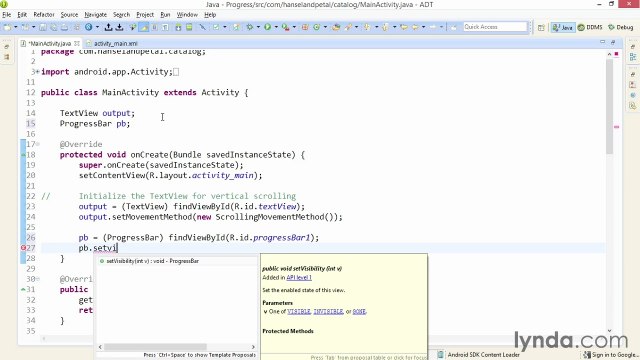Click the Search flashlight toolbar icon
Screen dimensions: 640x360
(x=348, y=27)
